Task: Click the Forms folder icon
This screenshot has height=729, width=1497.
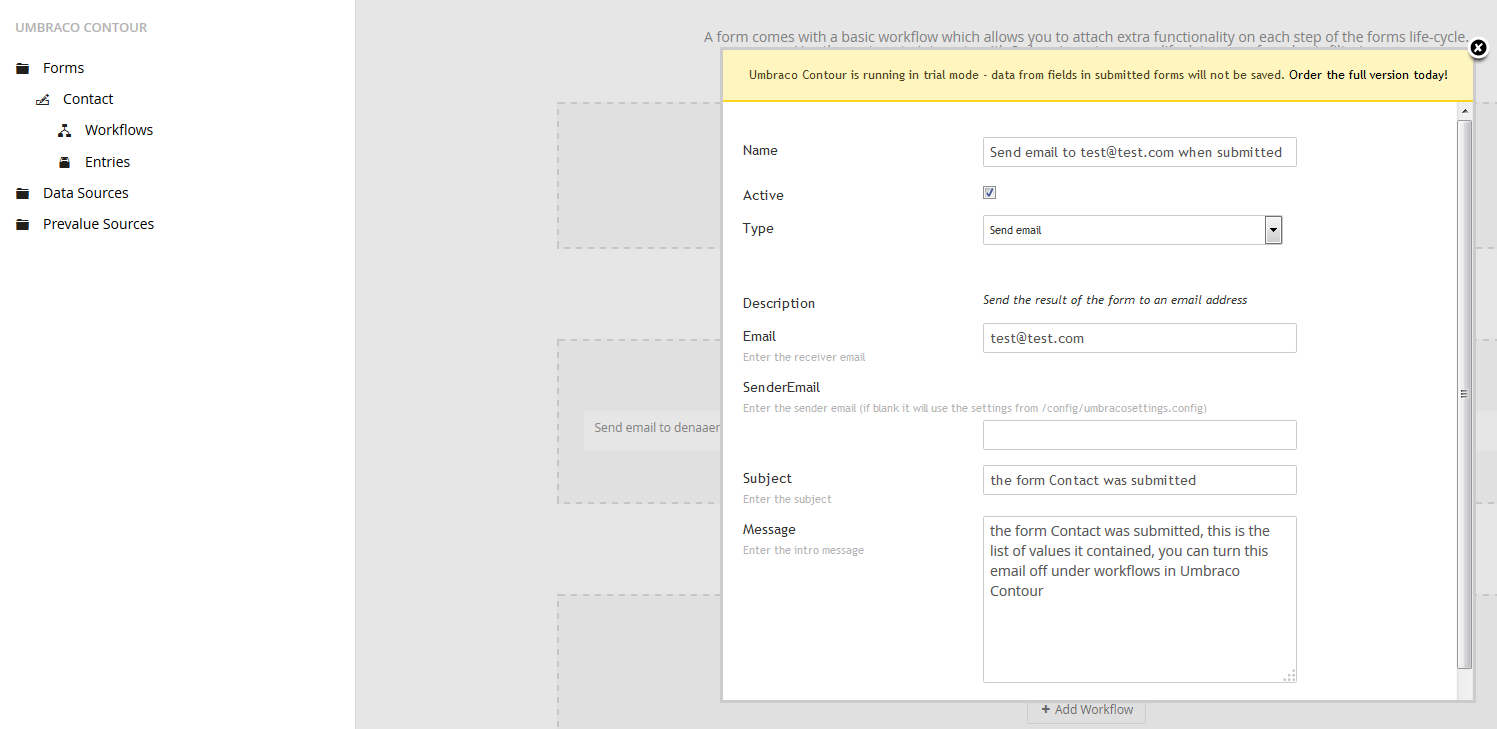Action: (23, 69)
